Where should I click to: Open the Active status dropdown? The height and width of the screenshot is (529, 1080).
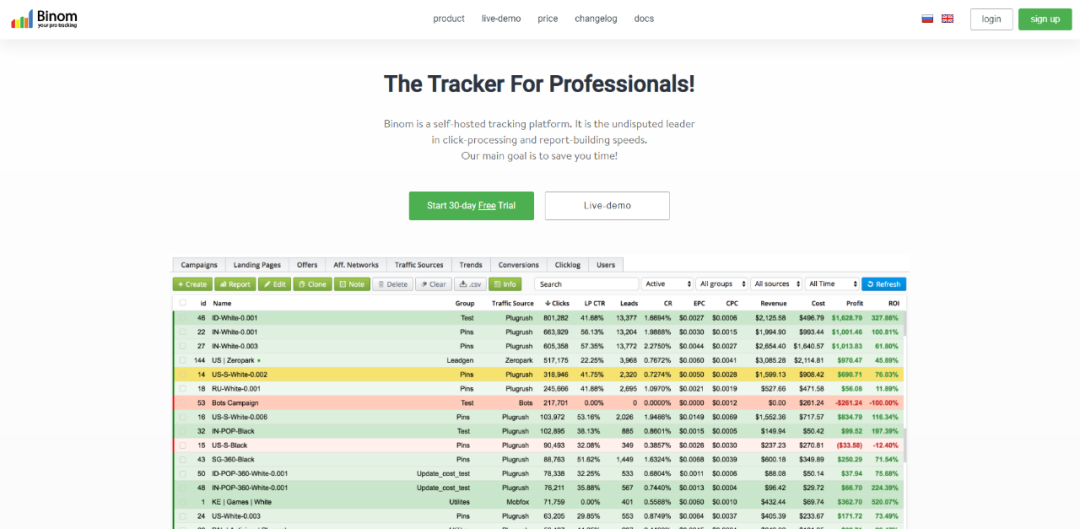pyautogui.click(x=667, y=284)
